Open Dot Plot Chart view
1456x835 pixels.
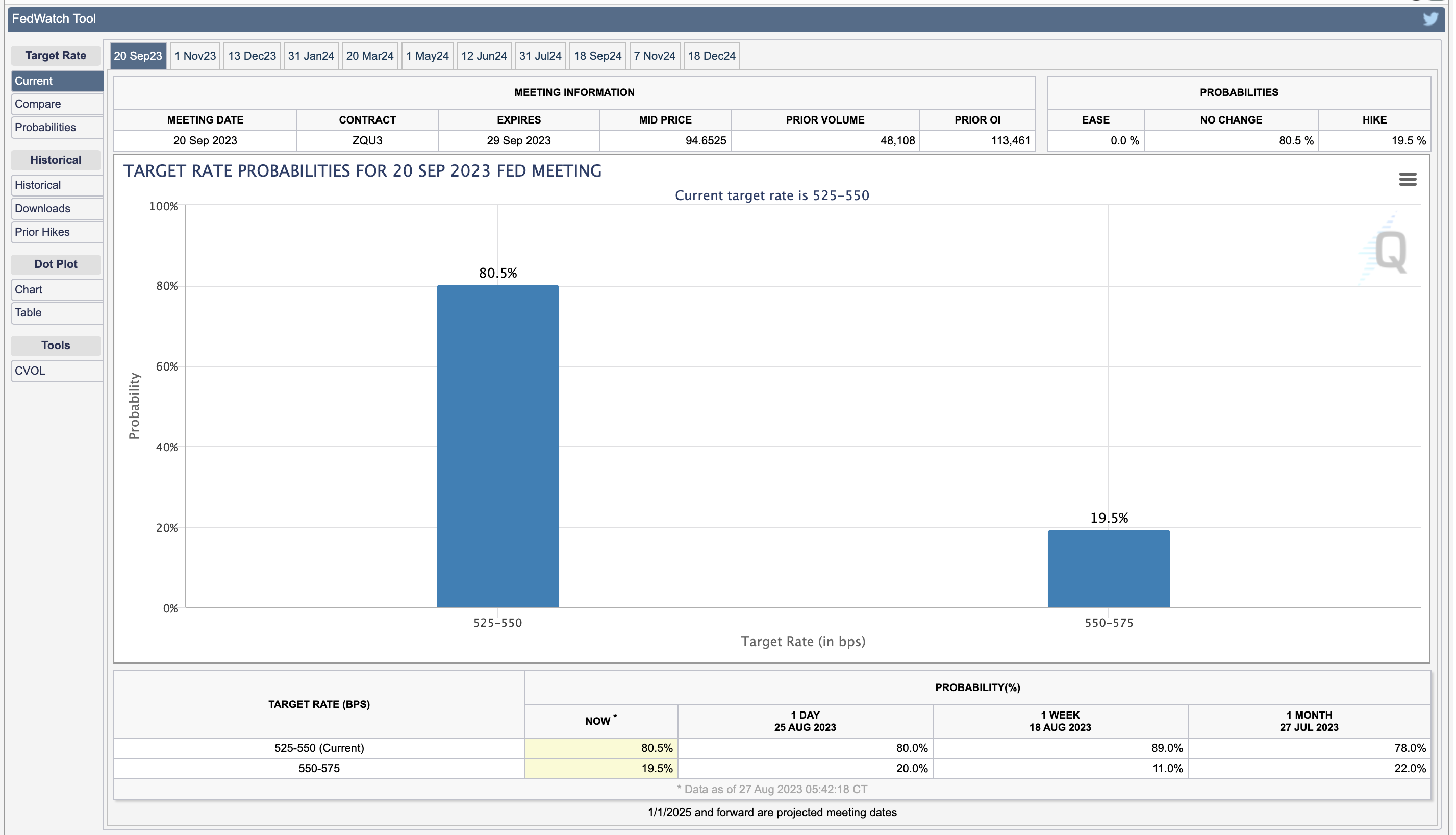(56, 289)
